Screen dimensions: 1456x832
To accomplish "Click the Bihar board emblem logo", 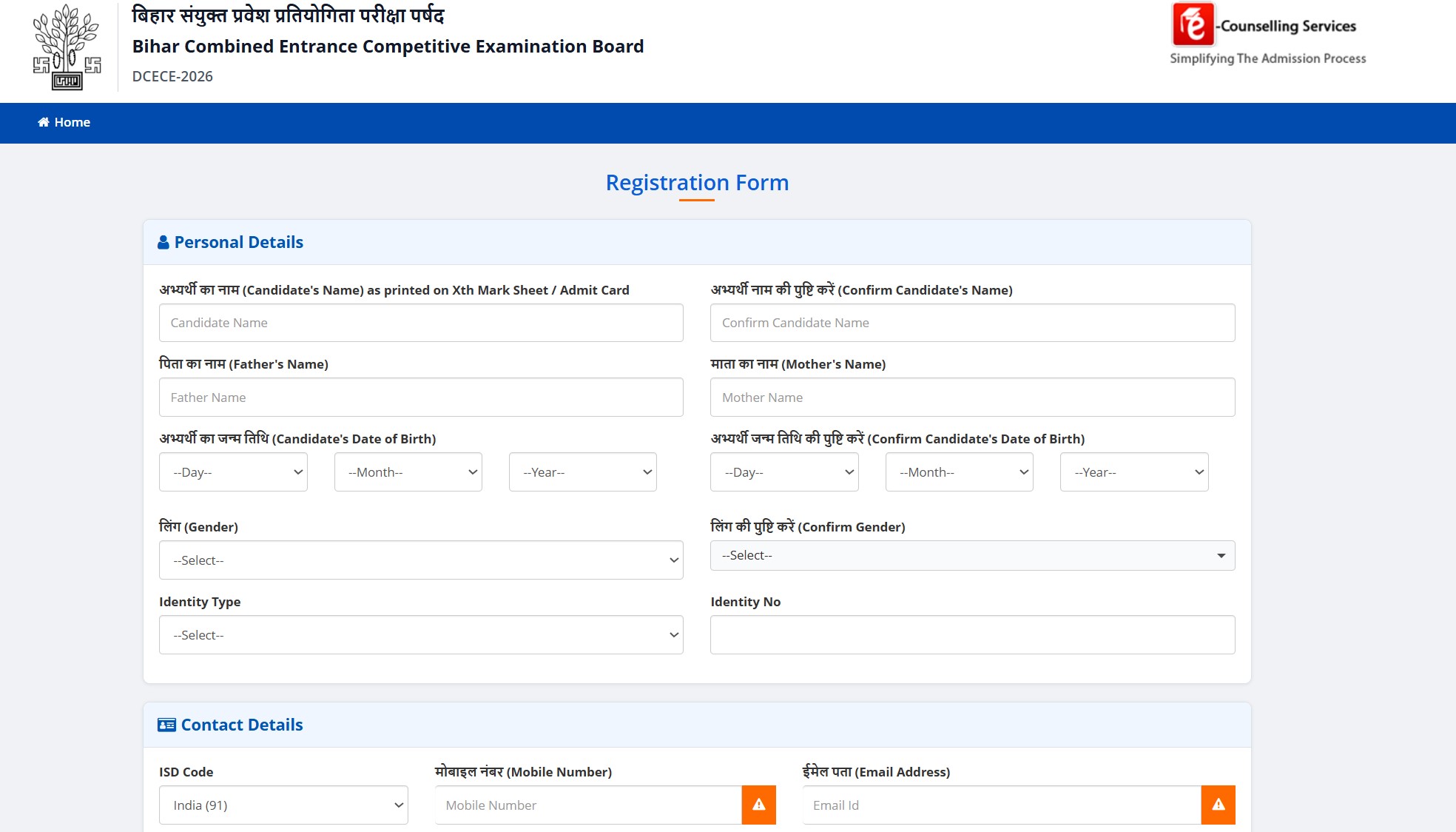I will [67, 47].
